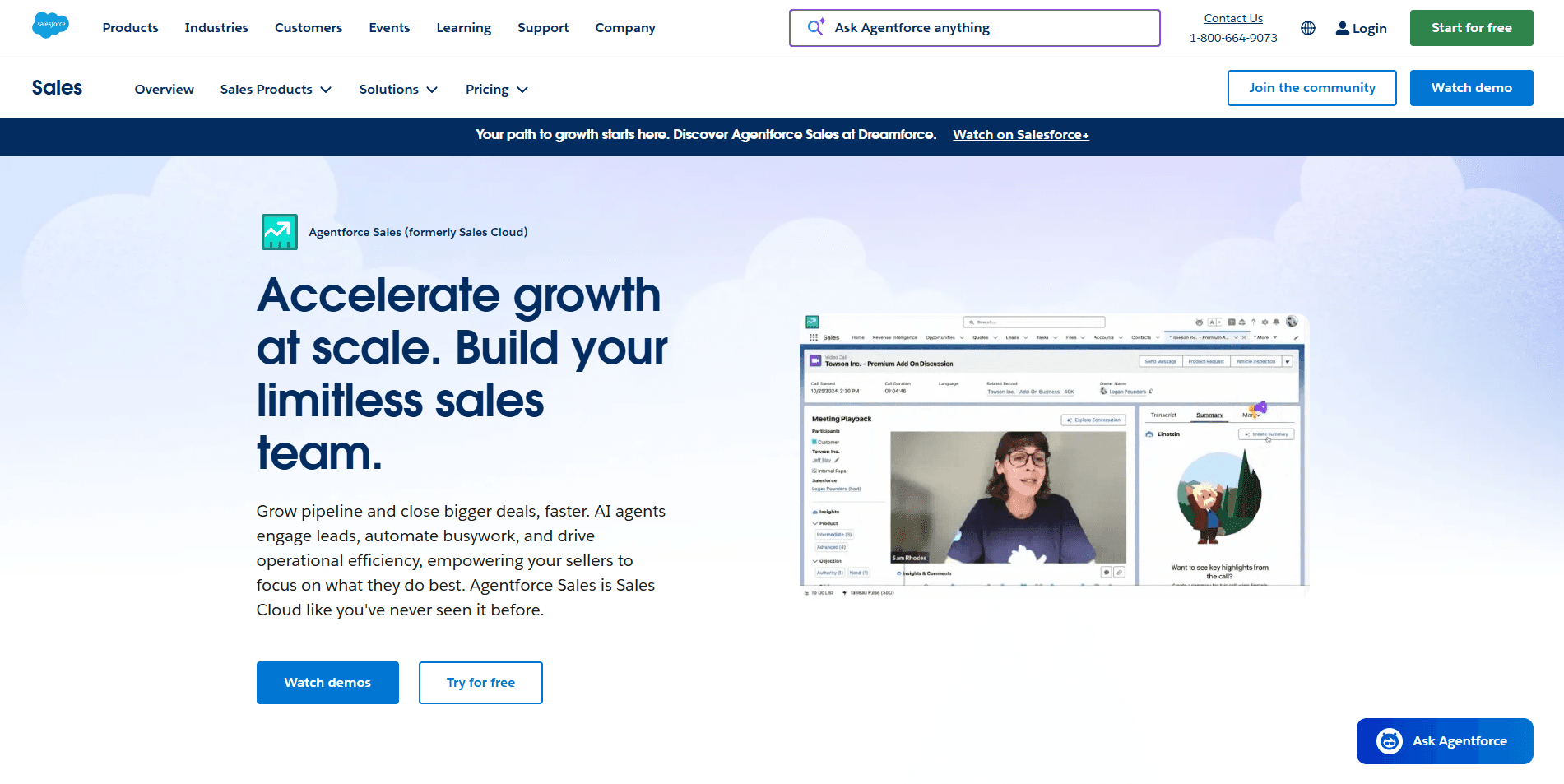The width and height of the screenshot is (1564, 784).
Task: Click the Start for free button
Action: click(x=1472, y=28)
